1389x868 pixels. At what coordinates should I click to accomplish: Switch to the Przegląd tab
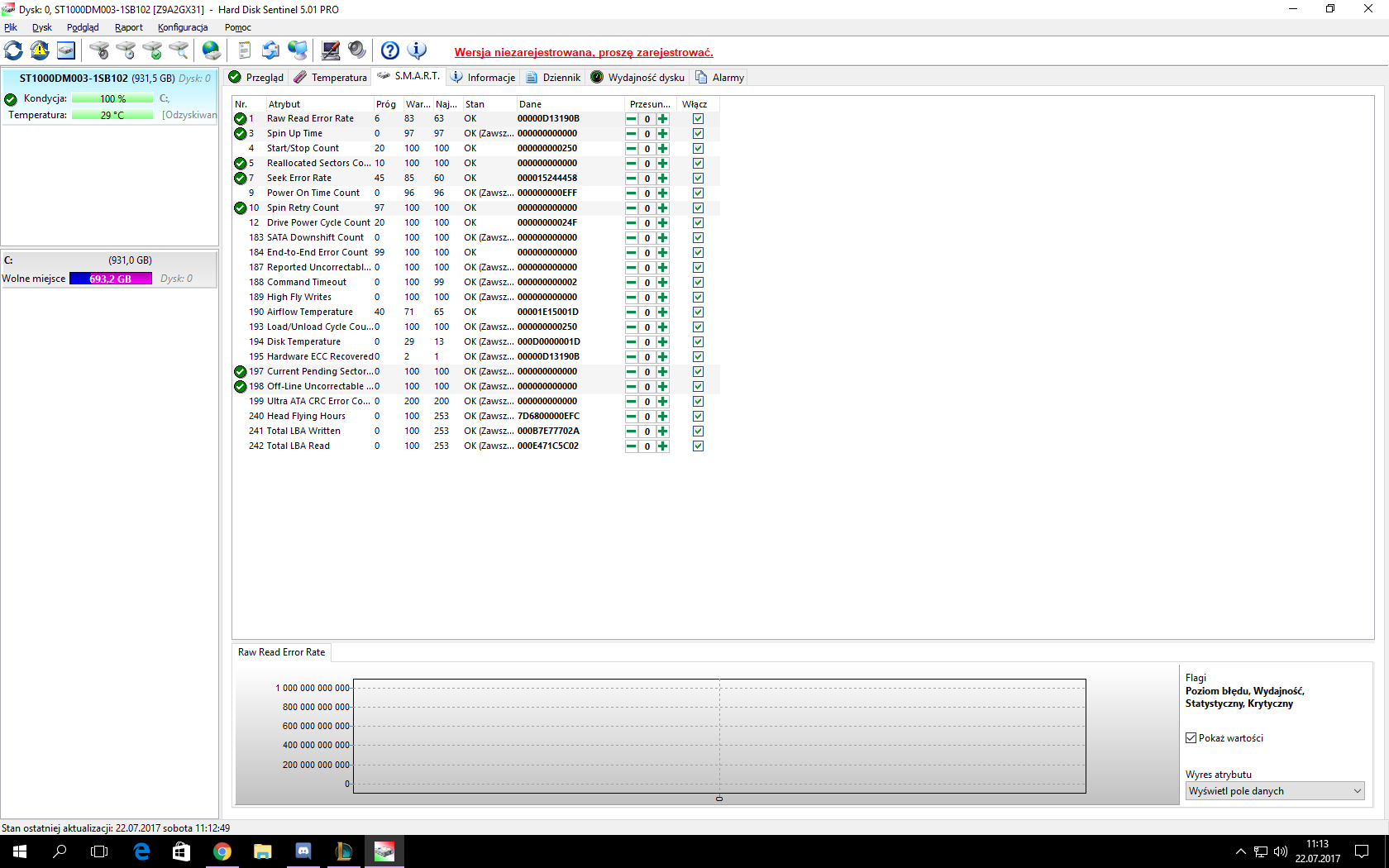pos(255,78)
